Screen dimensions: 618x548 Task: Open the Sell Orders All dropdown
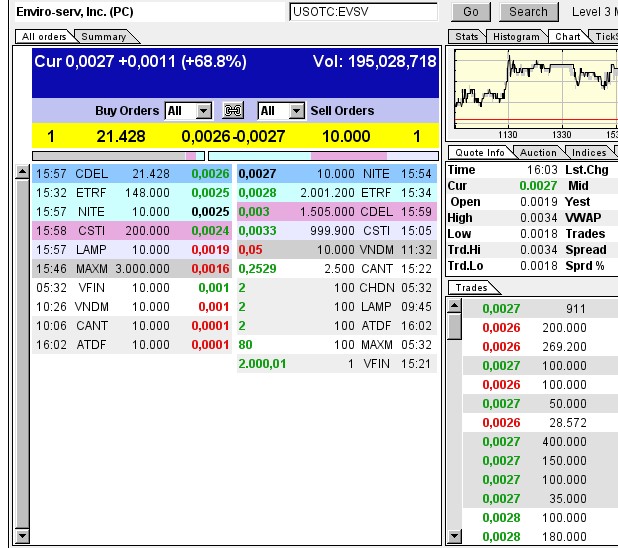point(281,111)
